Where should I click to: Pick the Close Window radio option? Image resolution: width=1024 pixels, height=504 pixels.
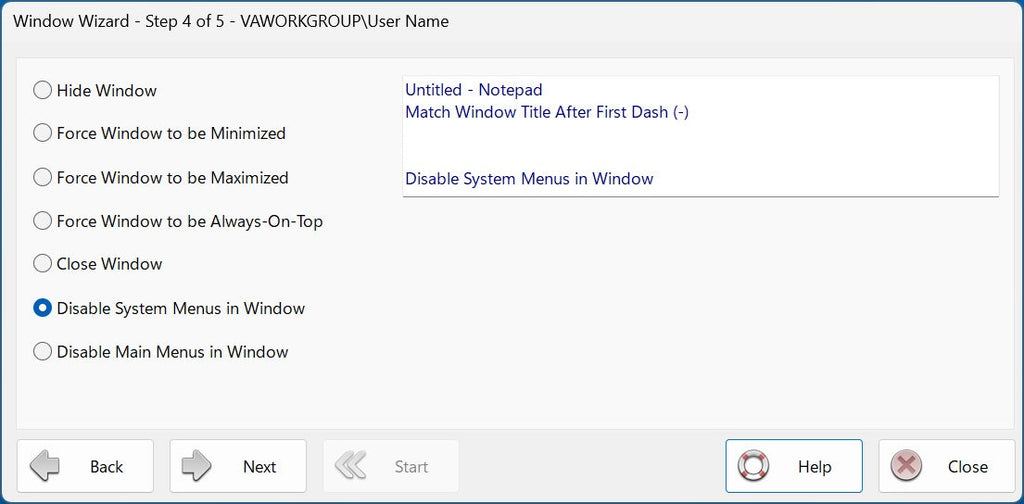(x=42, y=264)
